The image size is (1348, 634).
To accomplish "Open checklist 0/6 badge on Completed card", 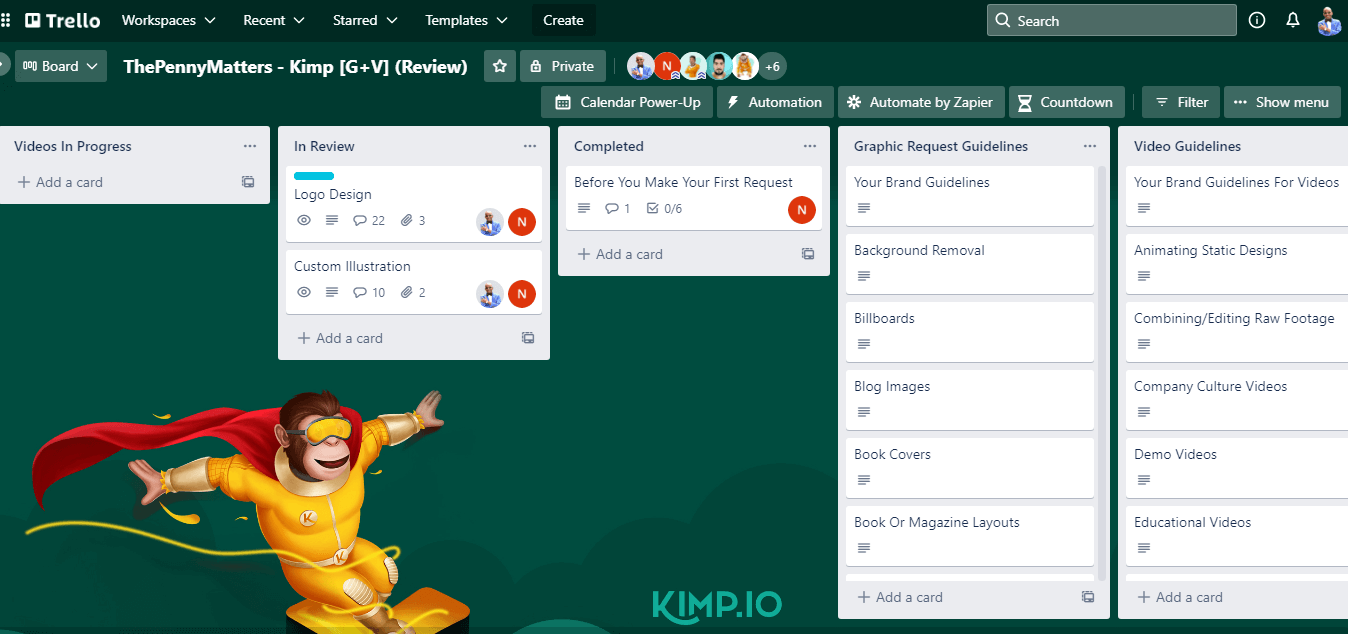I will click(664, 209).
